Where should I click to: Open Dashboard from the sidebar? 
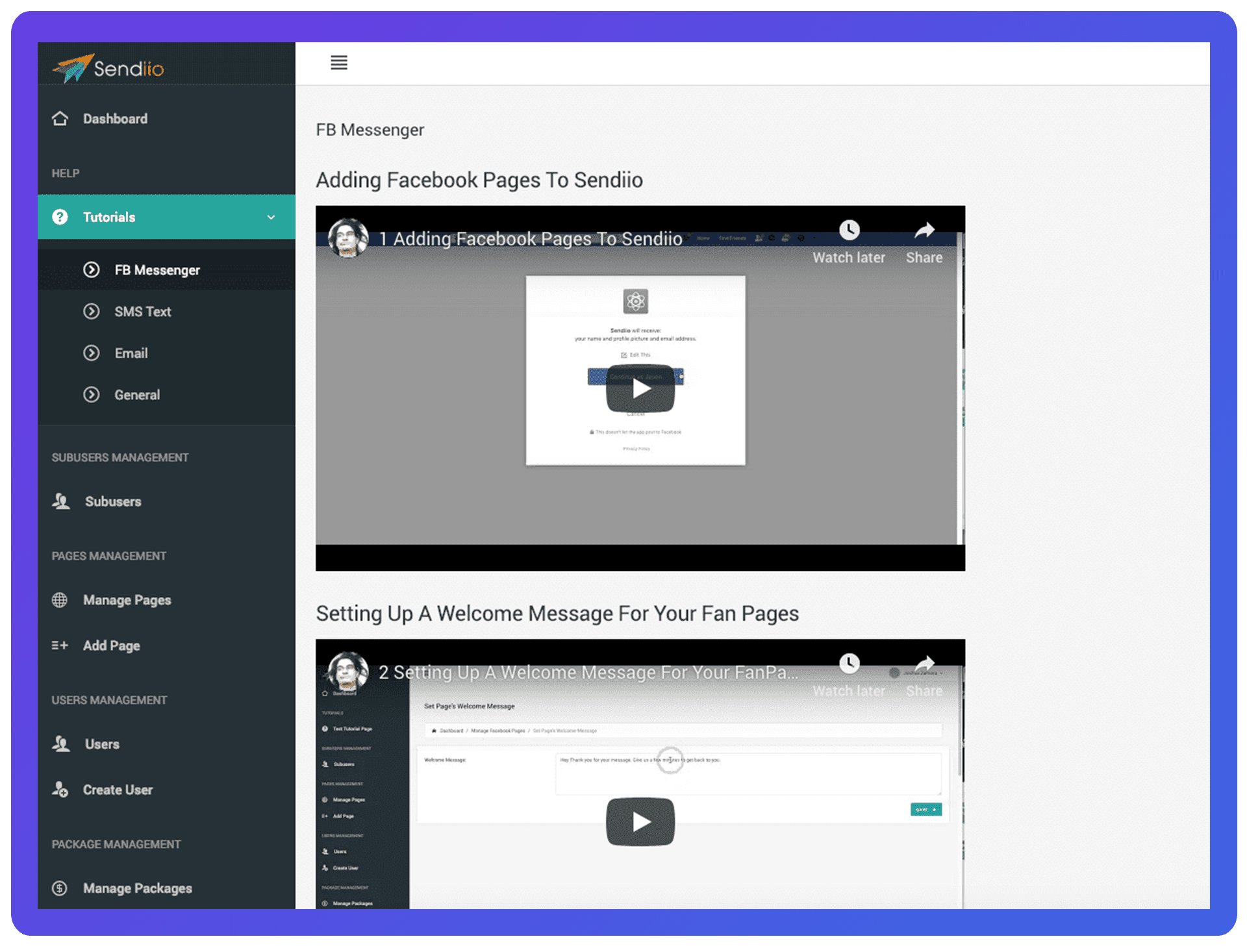115,119
